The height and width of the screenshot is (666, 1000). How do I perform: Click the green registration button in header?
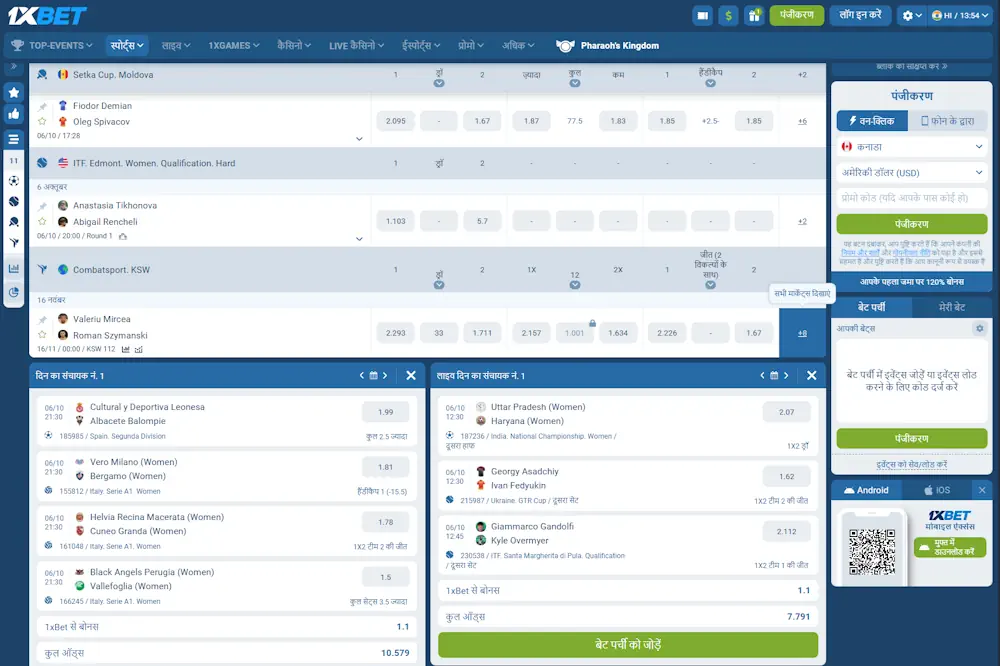pyautogui.click(x=797, y=15)
